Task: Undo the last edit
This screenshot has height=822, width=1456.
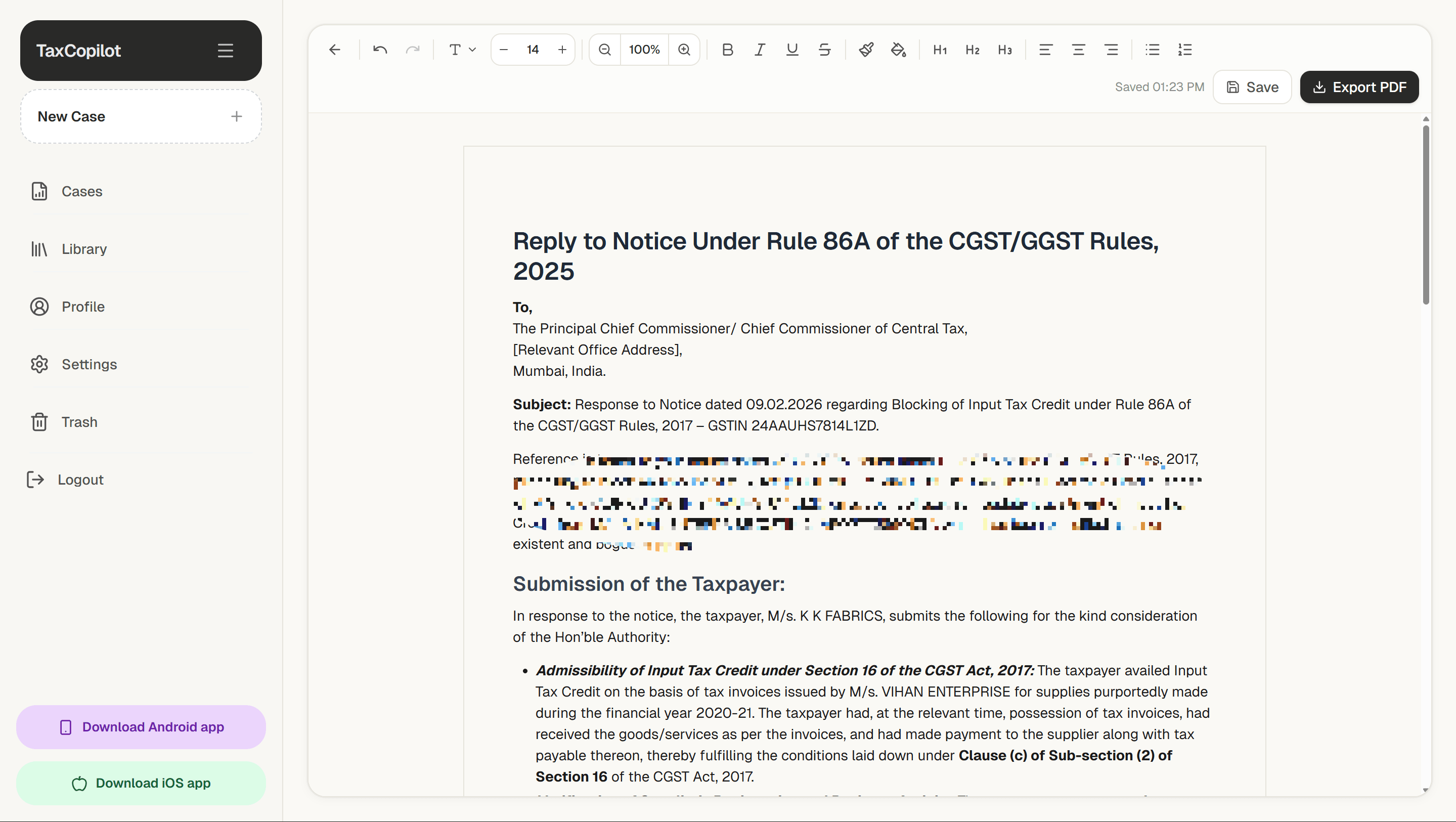Action: pyautogui.click(x=380, y=50)
